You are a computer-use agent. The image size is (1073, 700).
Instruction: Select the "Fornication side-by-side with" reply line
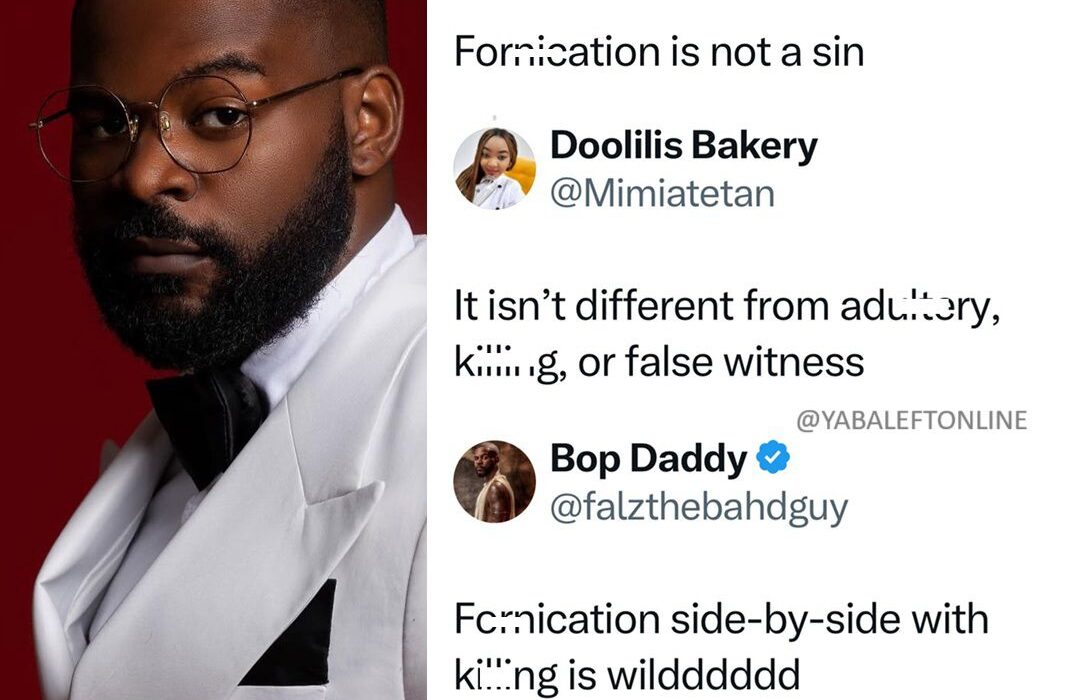click(x=721, y=619)
